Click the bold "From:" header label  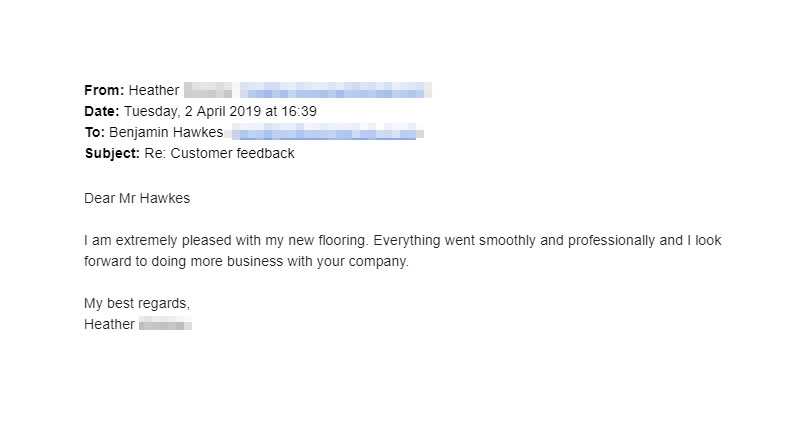104,90
